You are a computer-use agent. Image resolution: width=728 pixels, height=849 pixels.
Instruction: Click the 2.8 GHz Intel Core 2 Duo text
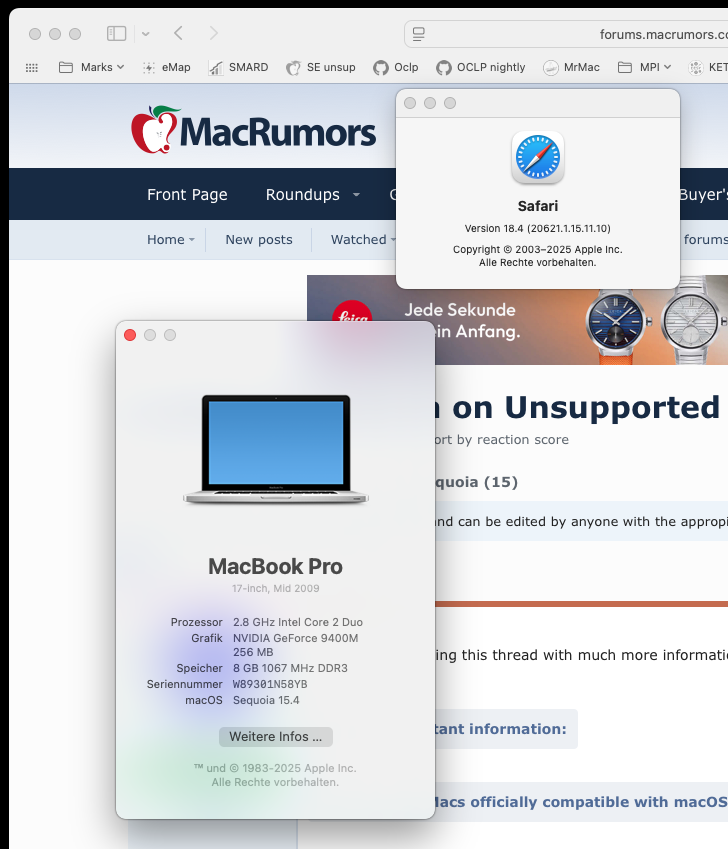tap(298, 622)
